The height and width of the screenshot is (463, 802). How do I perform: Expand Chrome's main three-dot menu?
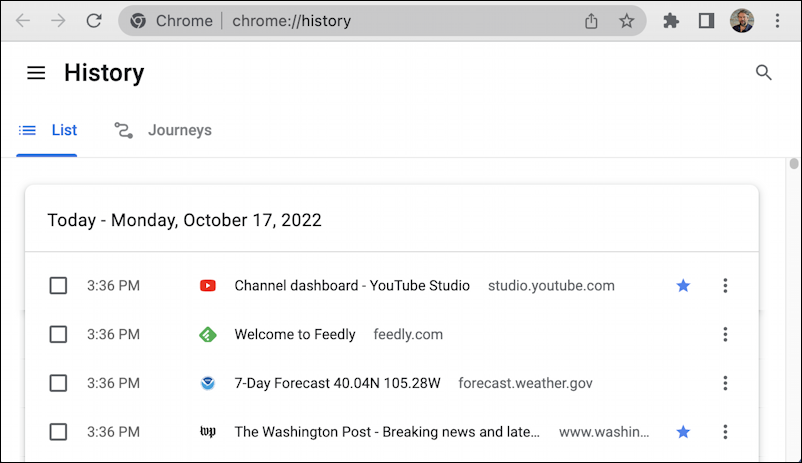tap(777, 20)
